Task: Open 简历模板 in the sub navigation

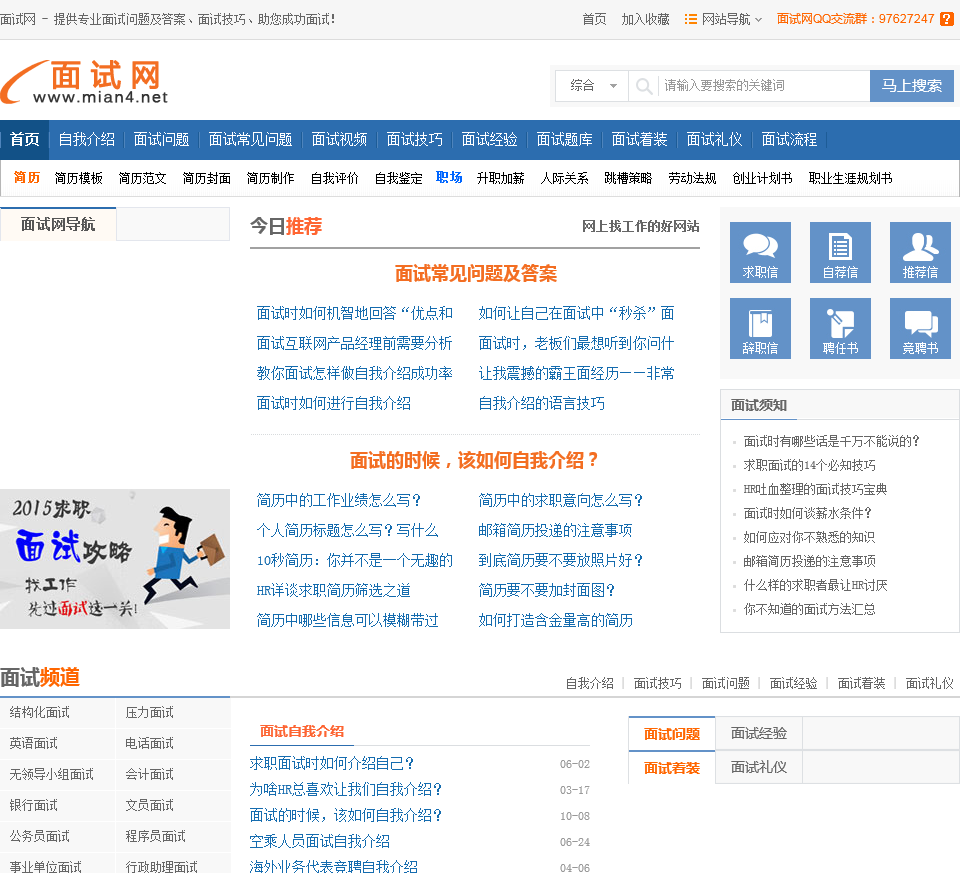Action: click(x=78, y=178)
